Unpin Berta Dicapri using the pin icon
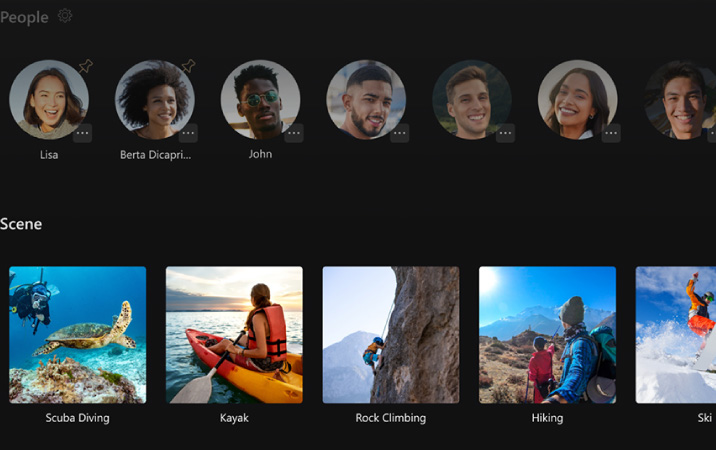This screenshot has height=450, width=716. click(188, 66)
